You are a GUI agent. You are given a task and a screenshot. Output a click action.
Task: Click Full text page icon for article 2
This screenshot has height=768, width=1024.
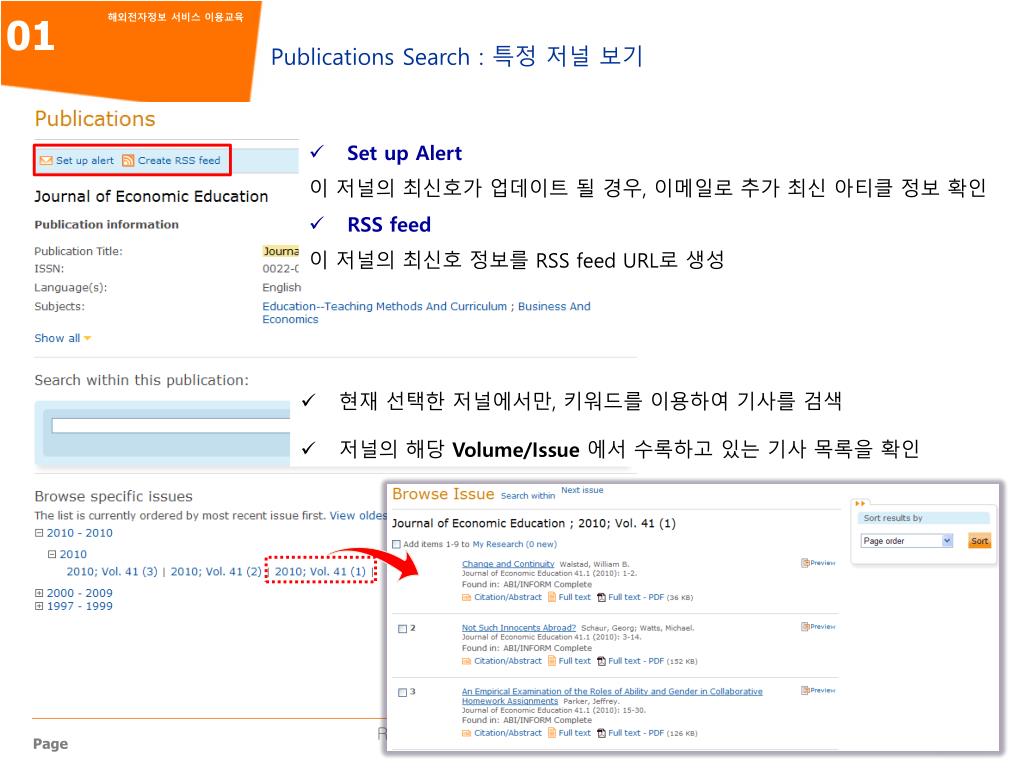[x=552, y=661]
